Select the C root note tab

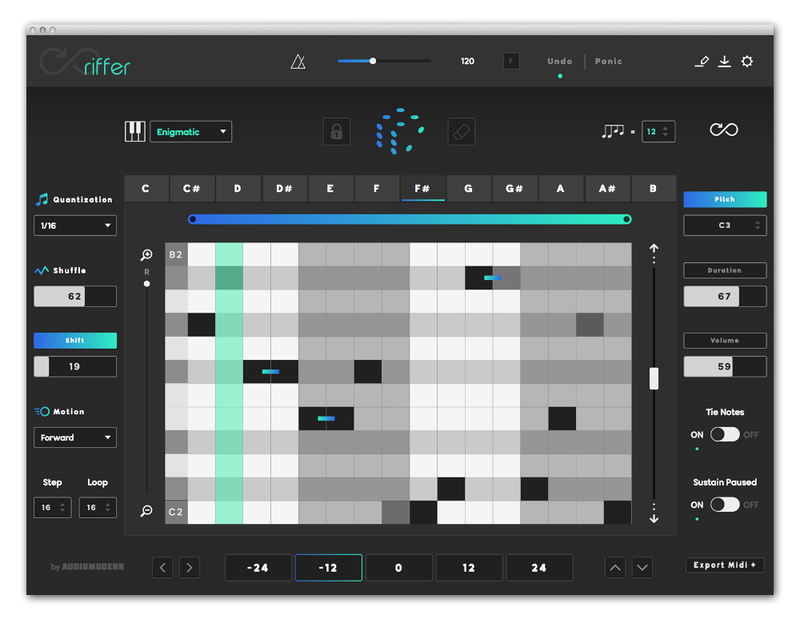[146, 188]
